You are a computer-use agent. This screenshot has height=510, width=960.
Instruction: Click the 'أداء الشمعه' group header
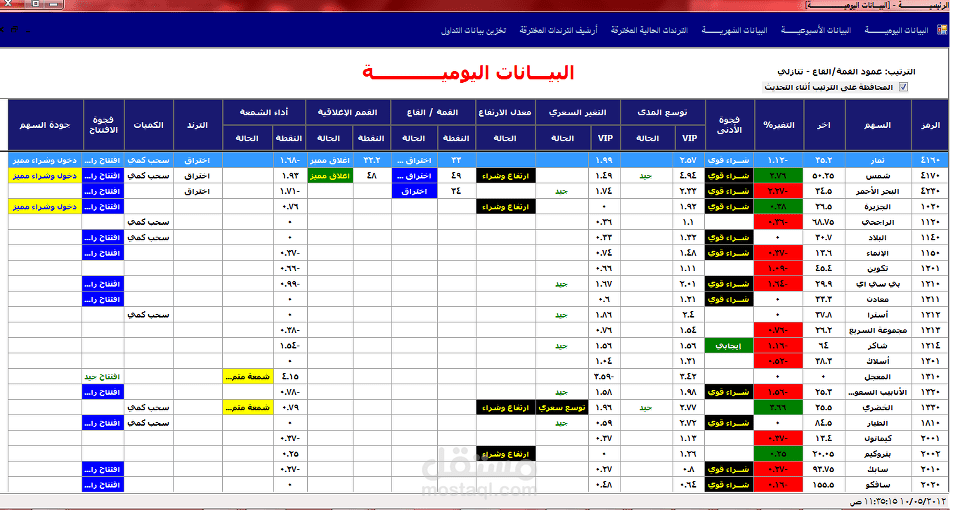point(264,113)
